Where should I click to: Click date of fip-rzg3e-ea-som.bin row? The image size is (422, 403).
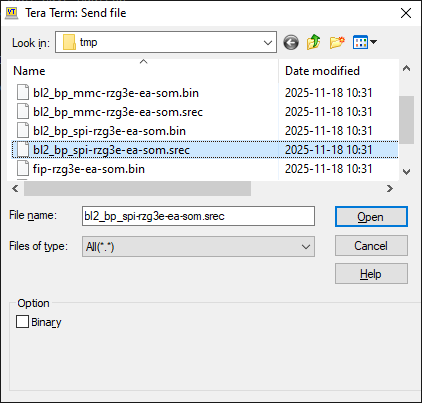click(x=329, y=169)
